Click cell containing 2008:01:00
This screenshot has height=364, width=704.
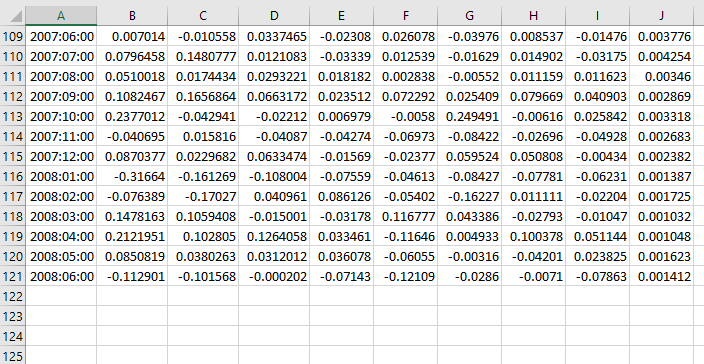click(x=61, y=176)
